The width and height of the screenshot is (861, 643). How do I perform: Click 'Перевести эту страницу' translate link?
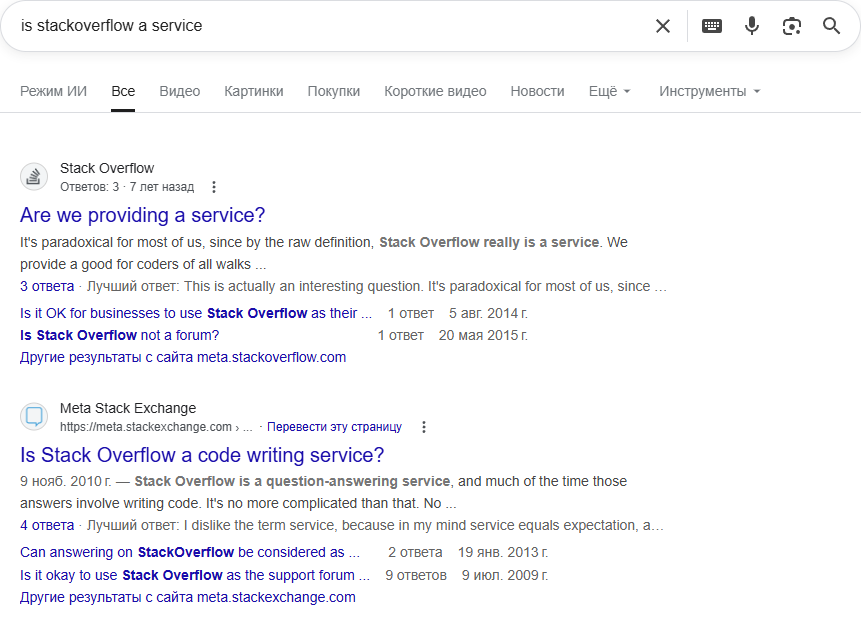[x=334, y=427]
